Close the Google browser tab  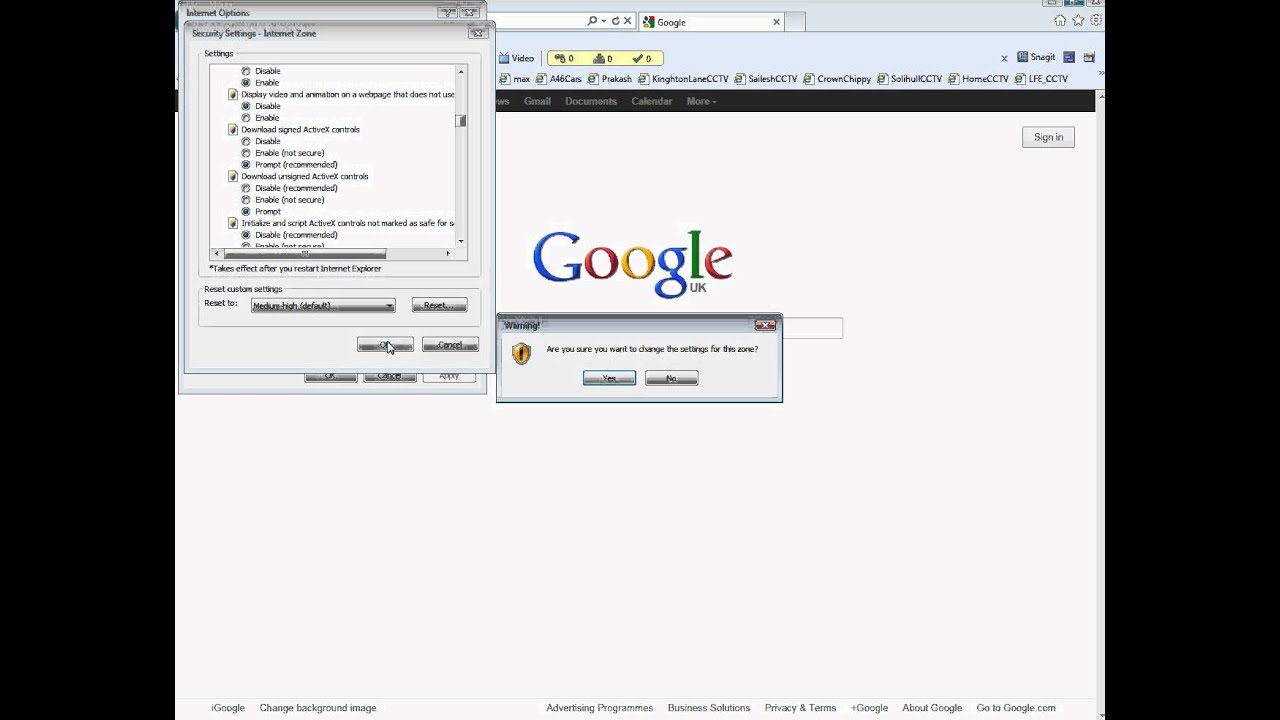coord(776,21)
